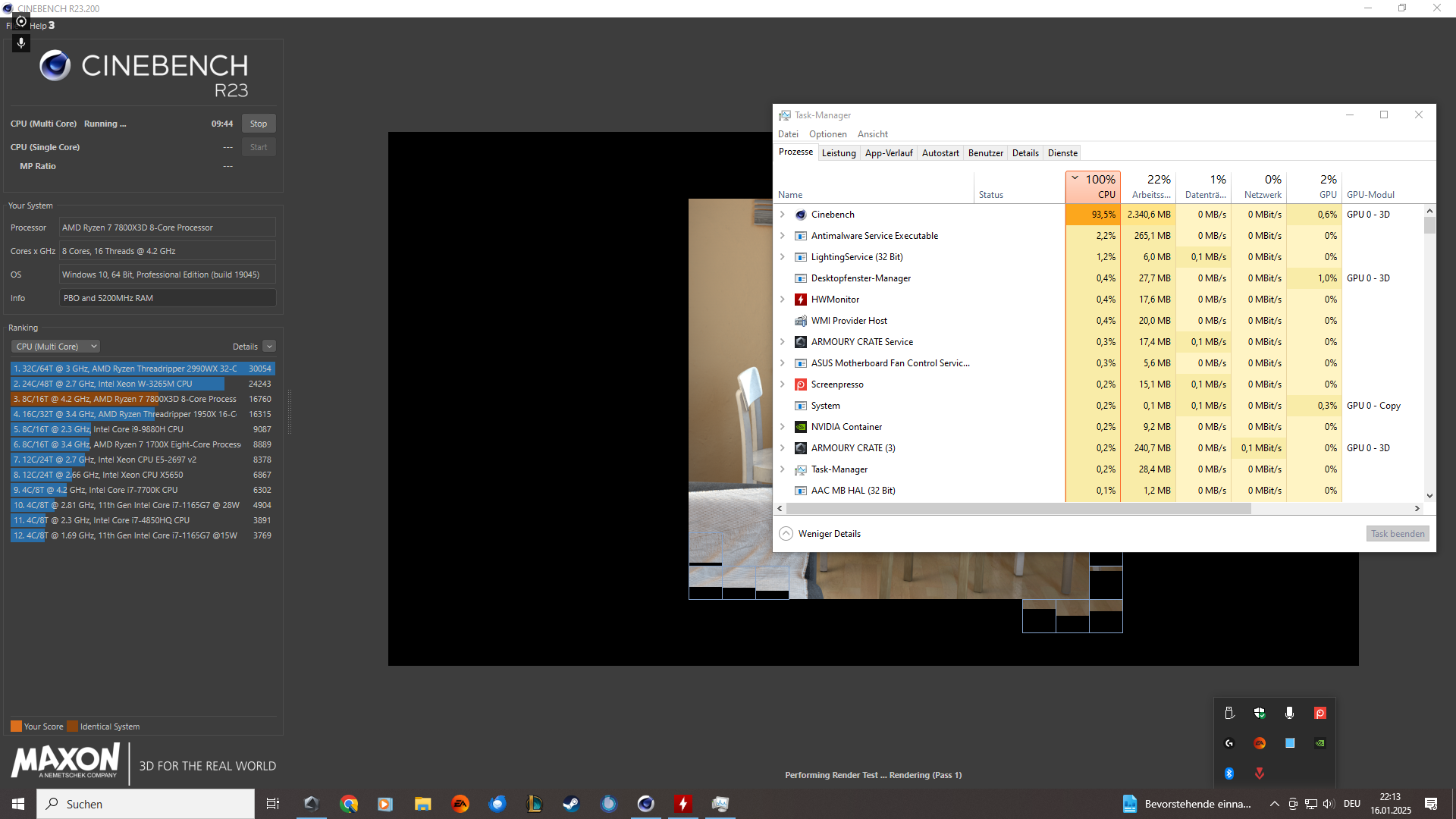This screenshot has width=1456, height=819.
Task: Click the Cinebench process icon in Task-Manager
Action: pyautogui.click(x=800, y=215)
